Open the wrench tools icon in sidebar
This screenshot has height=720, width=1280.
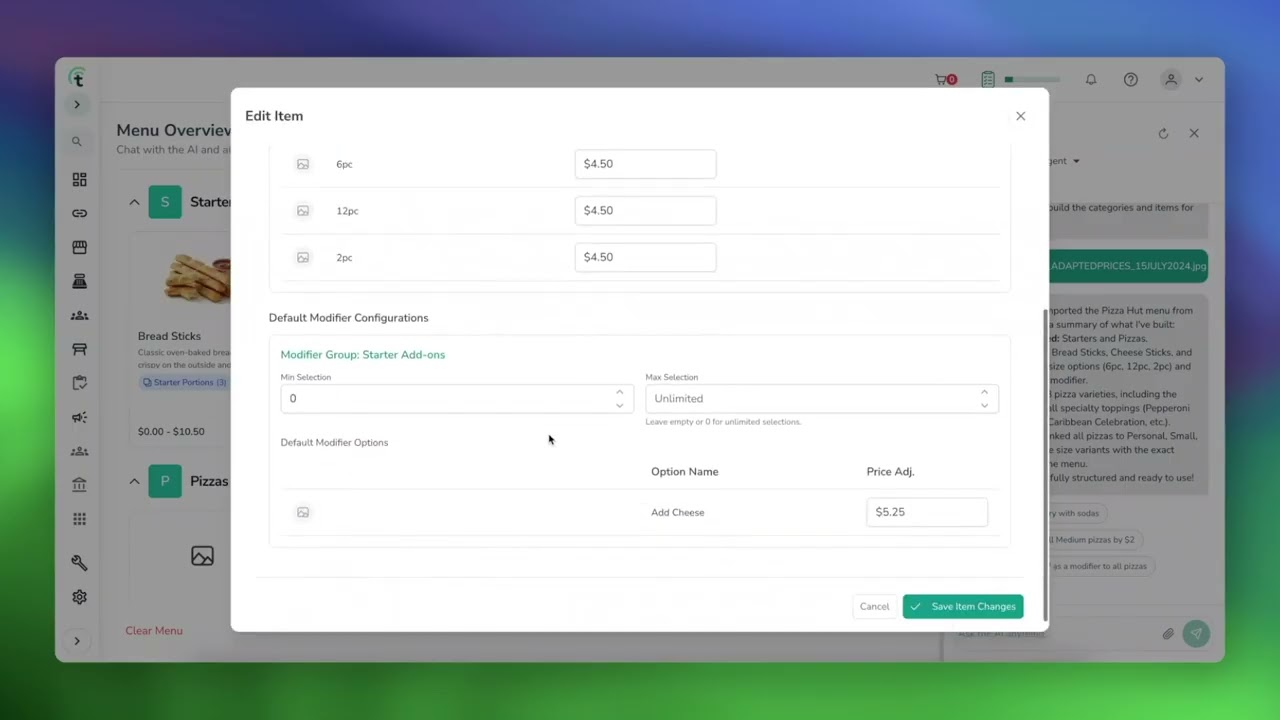point(79,563)
